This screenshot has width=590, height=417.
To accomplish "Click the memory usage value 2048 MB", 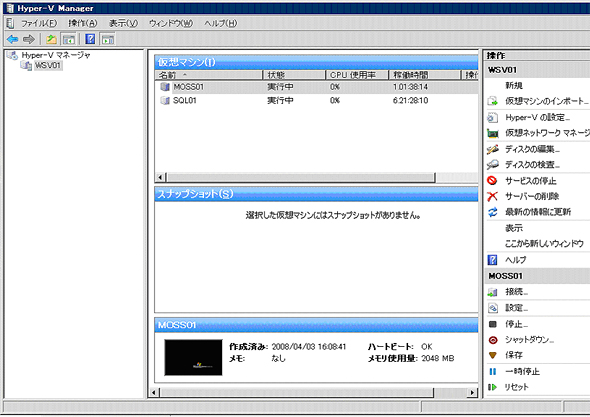I will pos(438,358).
